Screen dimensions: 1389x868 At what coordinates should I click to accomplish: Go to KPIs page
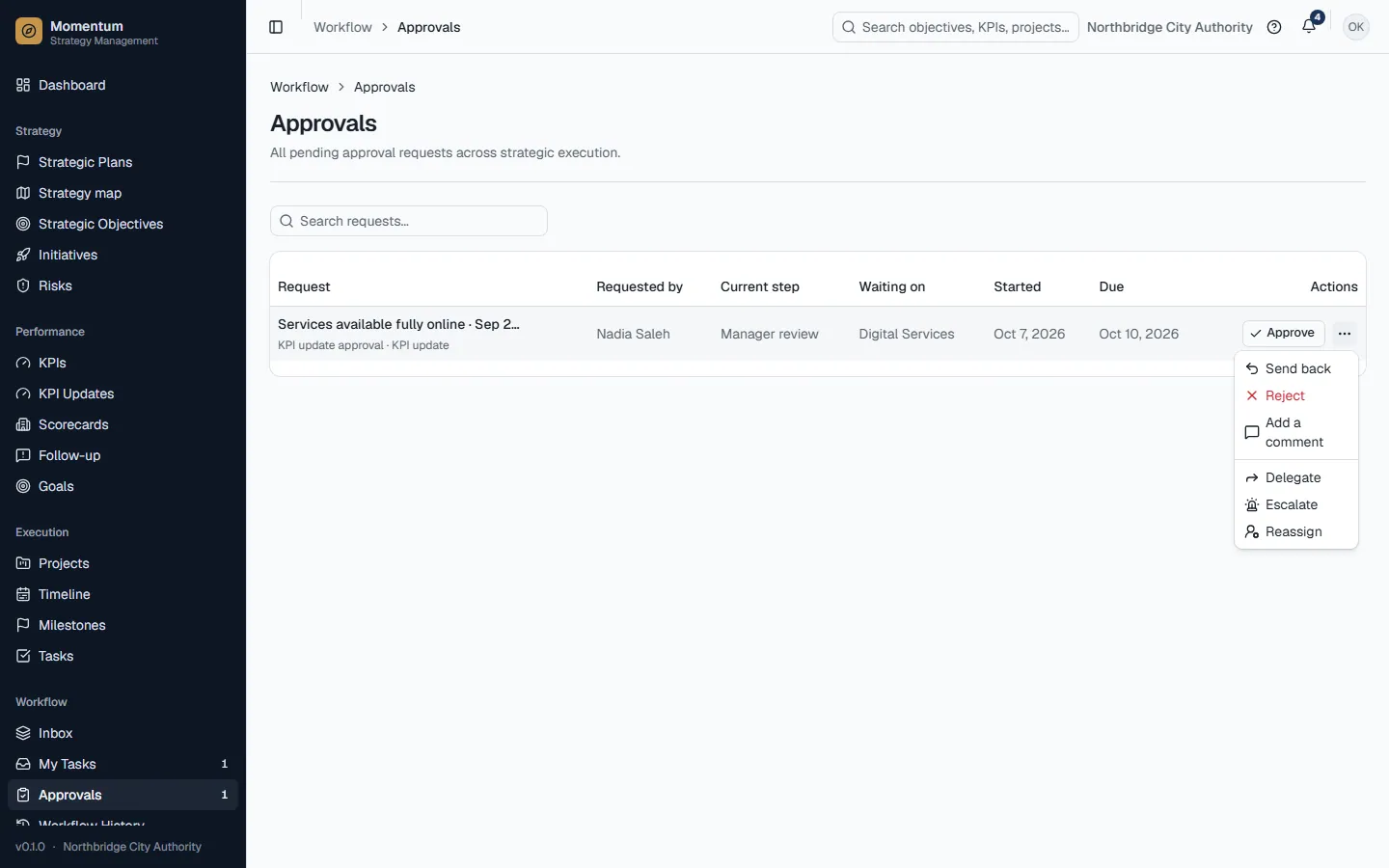point(123,363)
